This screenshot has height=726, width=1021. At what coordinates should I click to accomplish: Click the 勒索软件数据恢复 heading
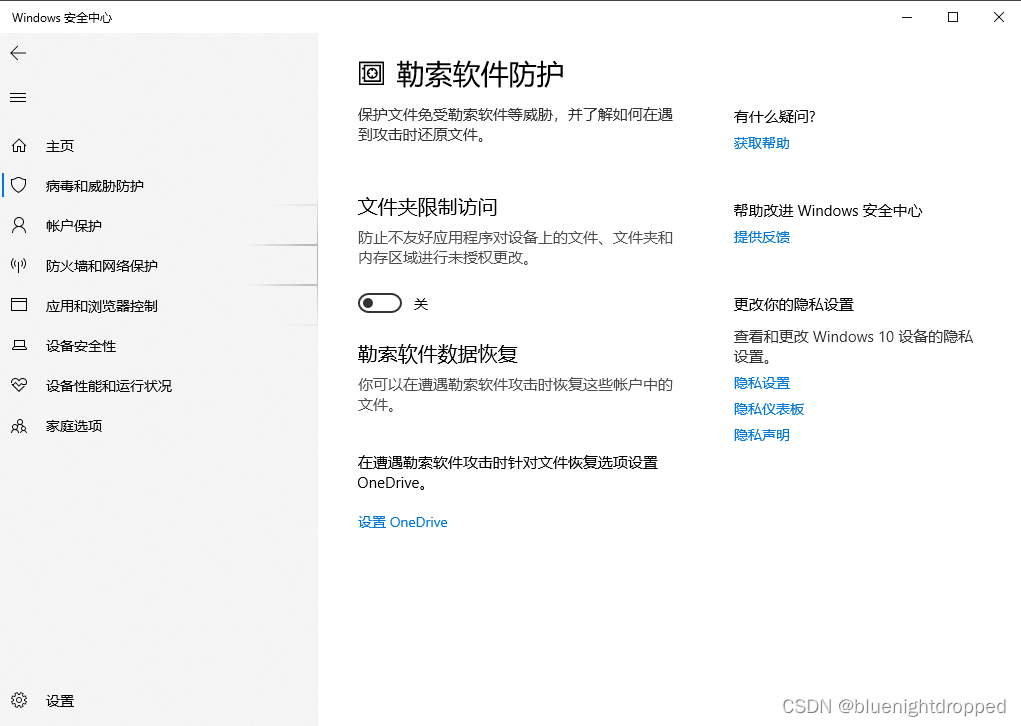point(437,354)
